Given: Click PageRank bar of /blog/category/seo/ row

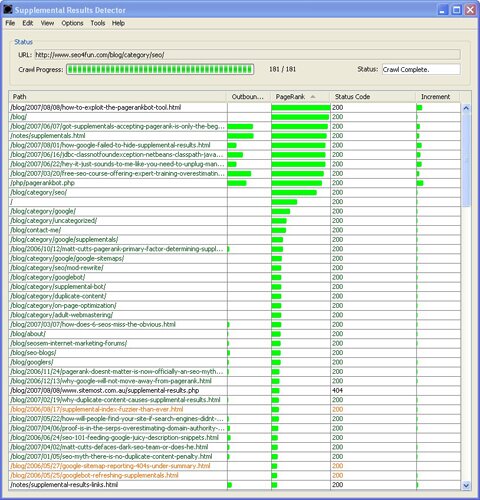Looking at the screenshot, I should tap(294, 192).
